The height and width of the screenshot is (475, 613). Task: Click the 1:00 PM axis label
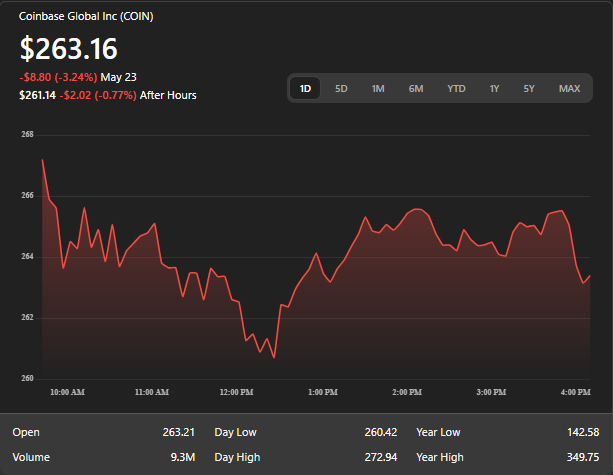coord(323,392)
